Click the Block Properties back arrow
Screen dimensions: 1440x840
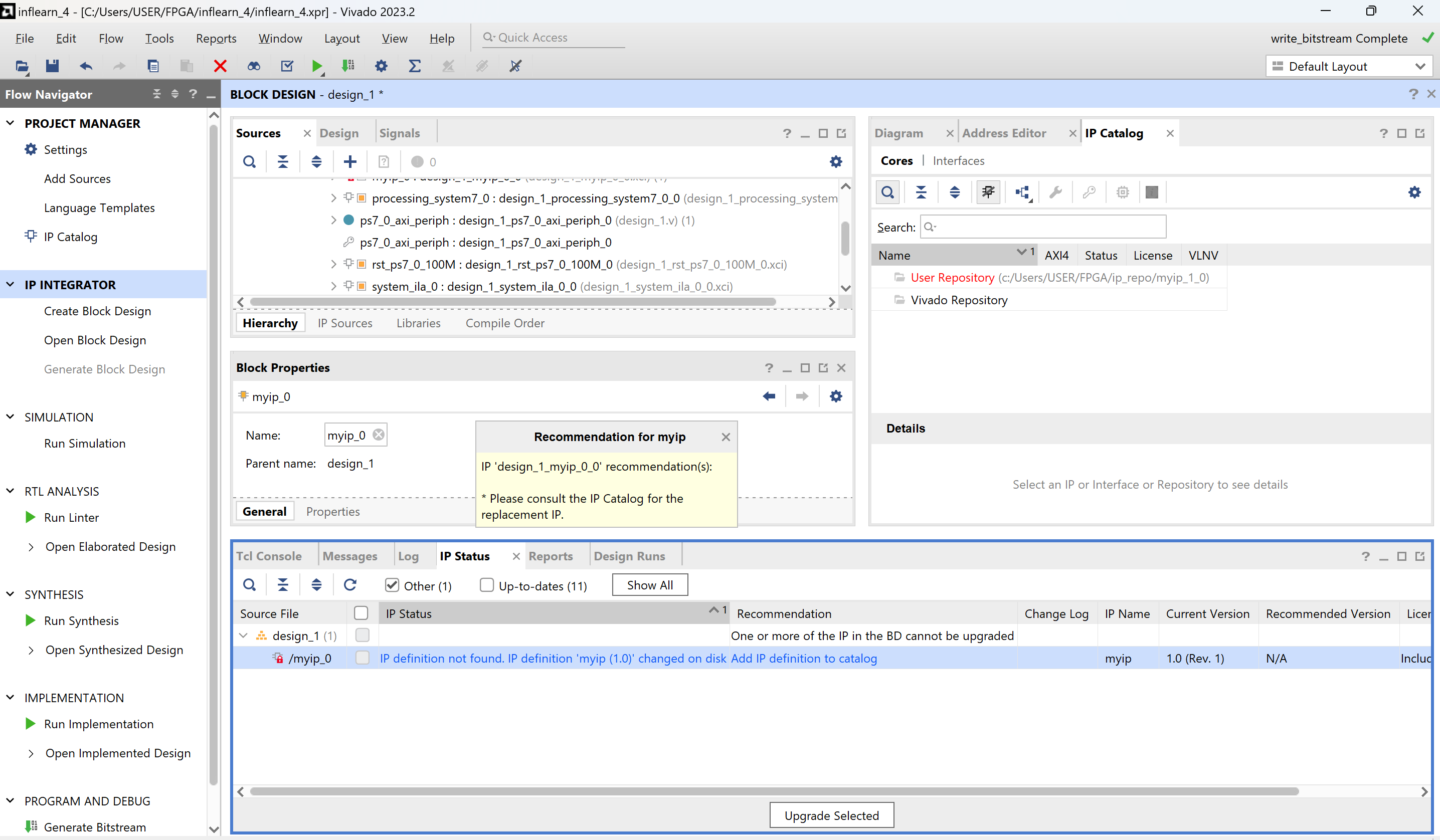click(769, 396)
